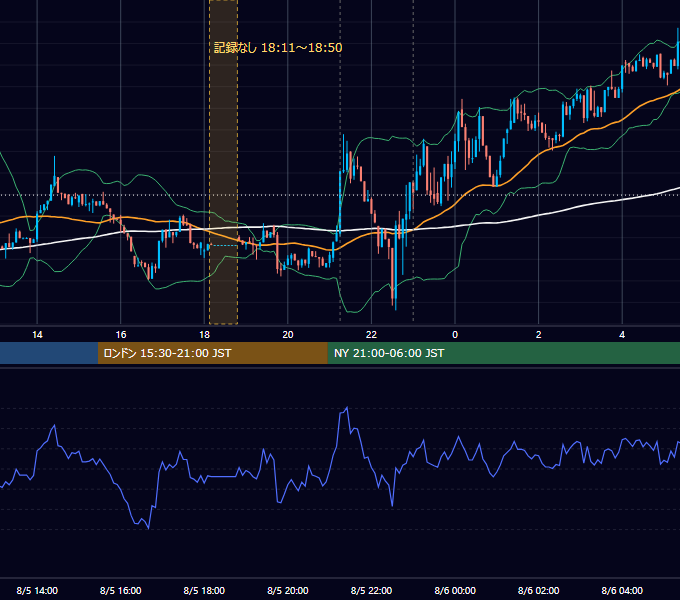Screen dimensions: 680x600
Task: Click the 8/5 16:00 date label
Action: pos(121,590)
